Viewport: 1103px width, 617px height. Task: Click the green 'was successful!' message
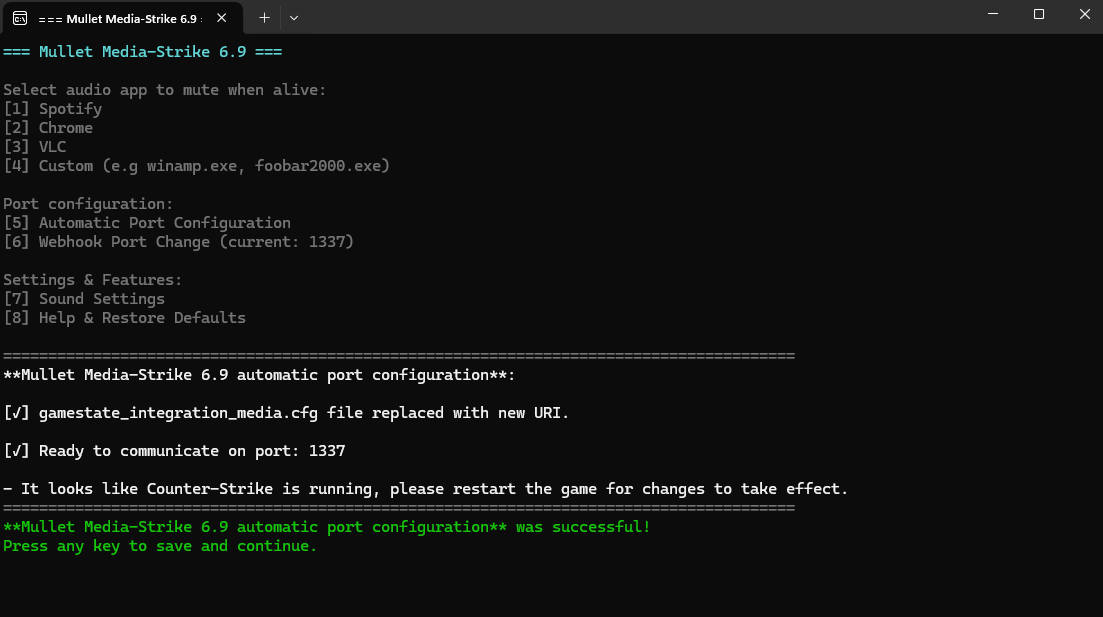[x=326, y=527]
